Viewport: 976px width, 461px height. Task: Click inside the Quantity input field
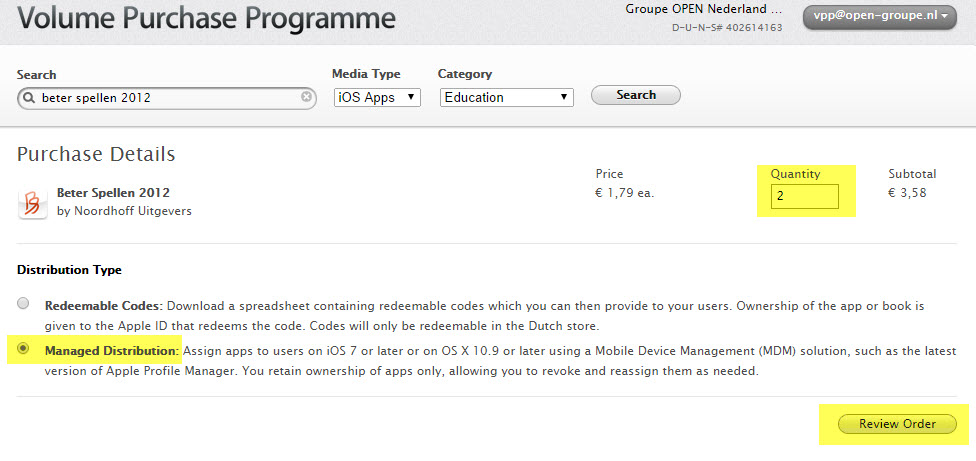[804, 197]
